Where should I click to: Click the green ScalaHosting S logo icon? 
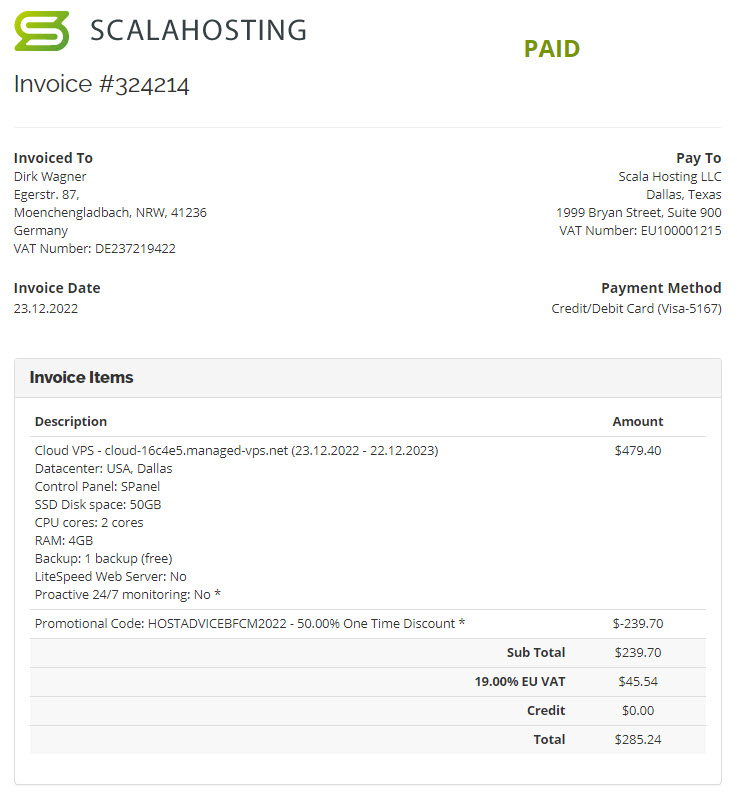coord(41,31)
